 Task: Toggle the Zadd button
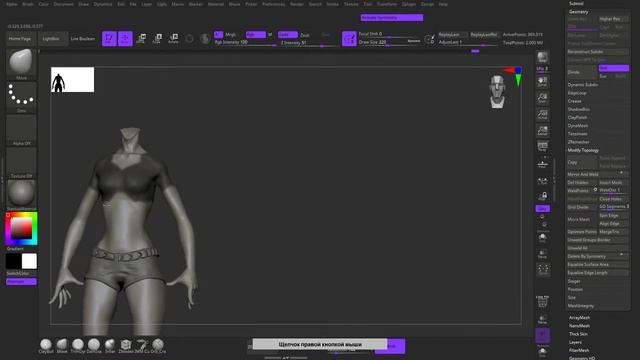click(288, 35)
